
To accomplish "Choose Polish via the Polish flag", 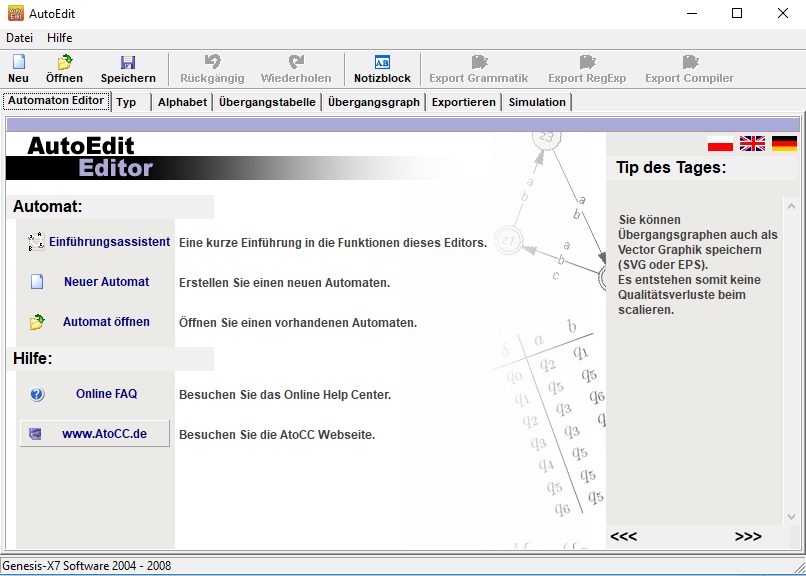I will 720,142.
